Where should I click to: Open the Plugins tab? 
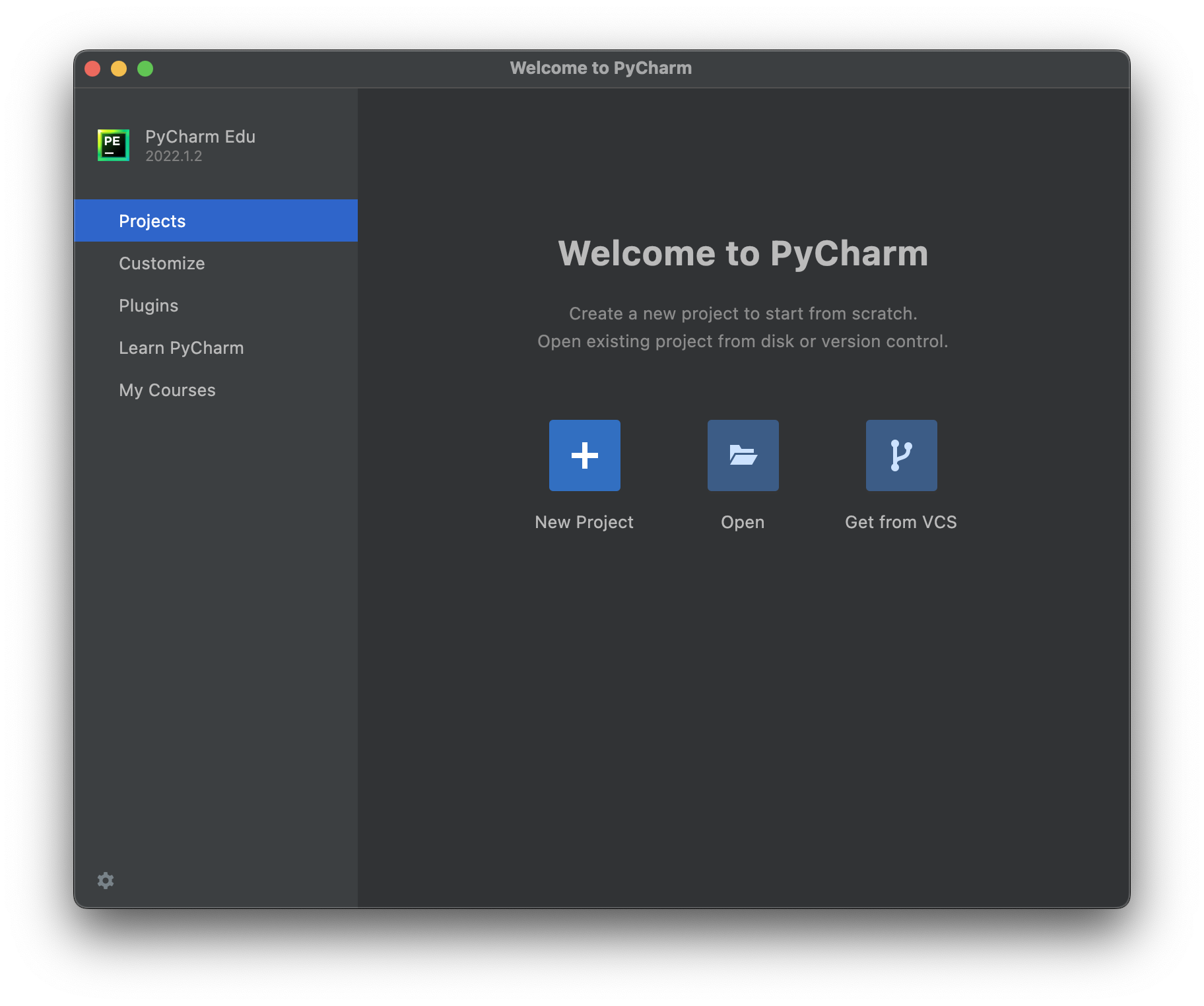pos(216,305)
